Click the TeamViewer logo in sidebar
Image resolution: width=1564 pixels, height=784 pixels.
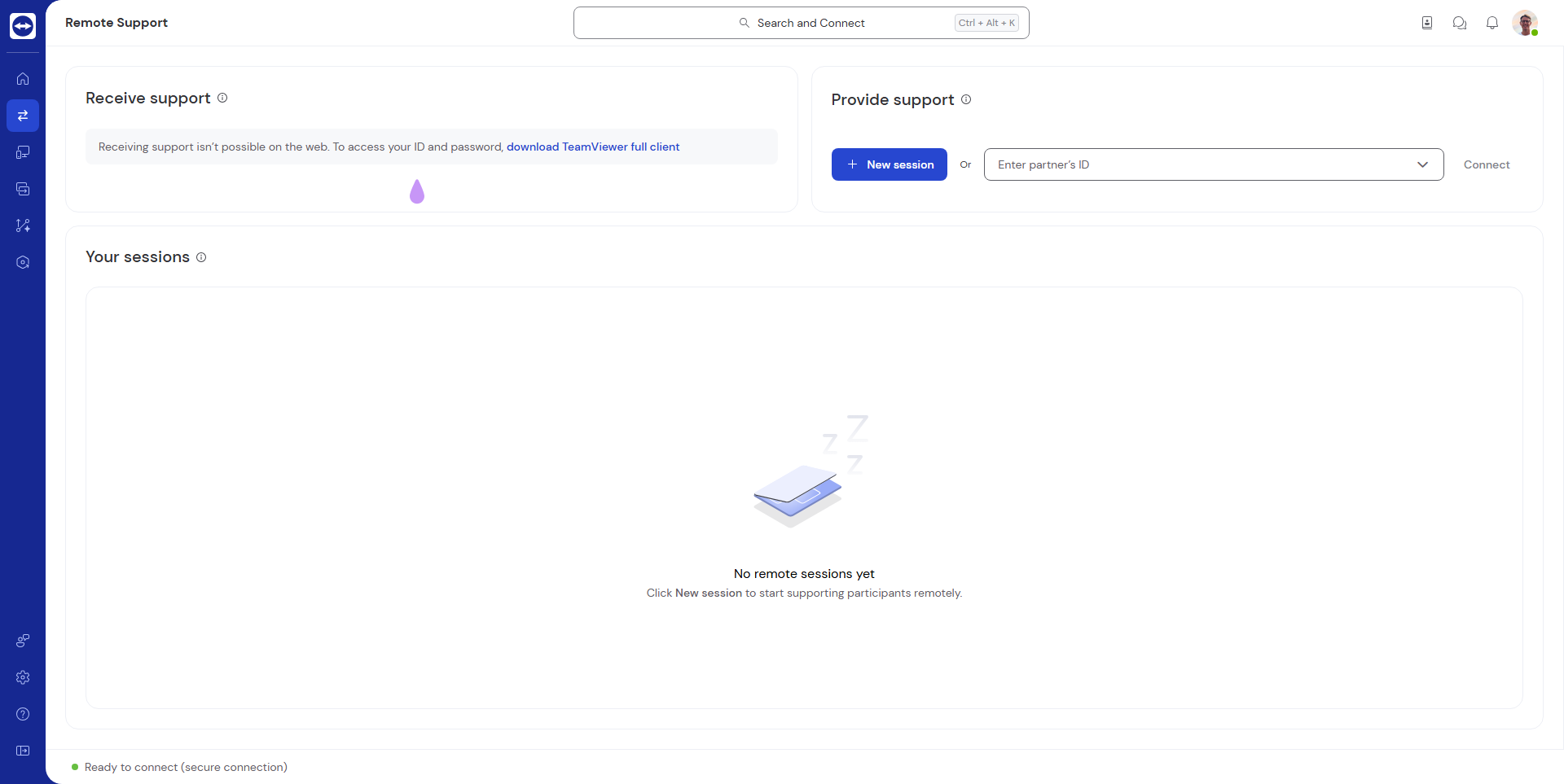click(x=23, y=26)
